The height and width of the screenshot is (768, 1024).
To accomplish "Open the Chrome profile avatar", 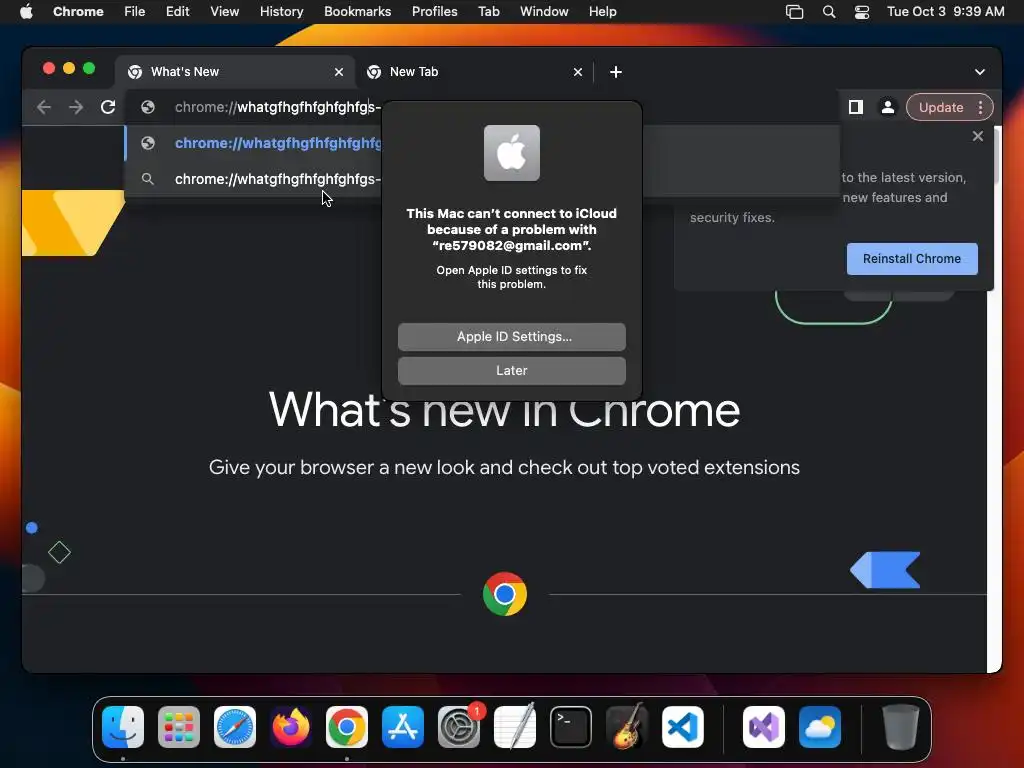I will pyautogui.click(x=888, y=107).
